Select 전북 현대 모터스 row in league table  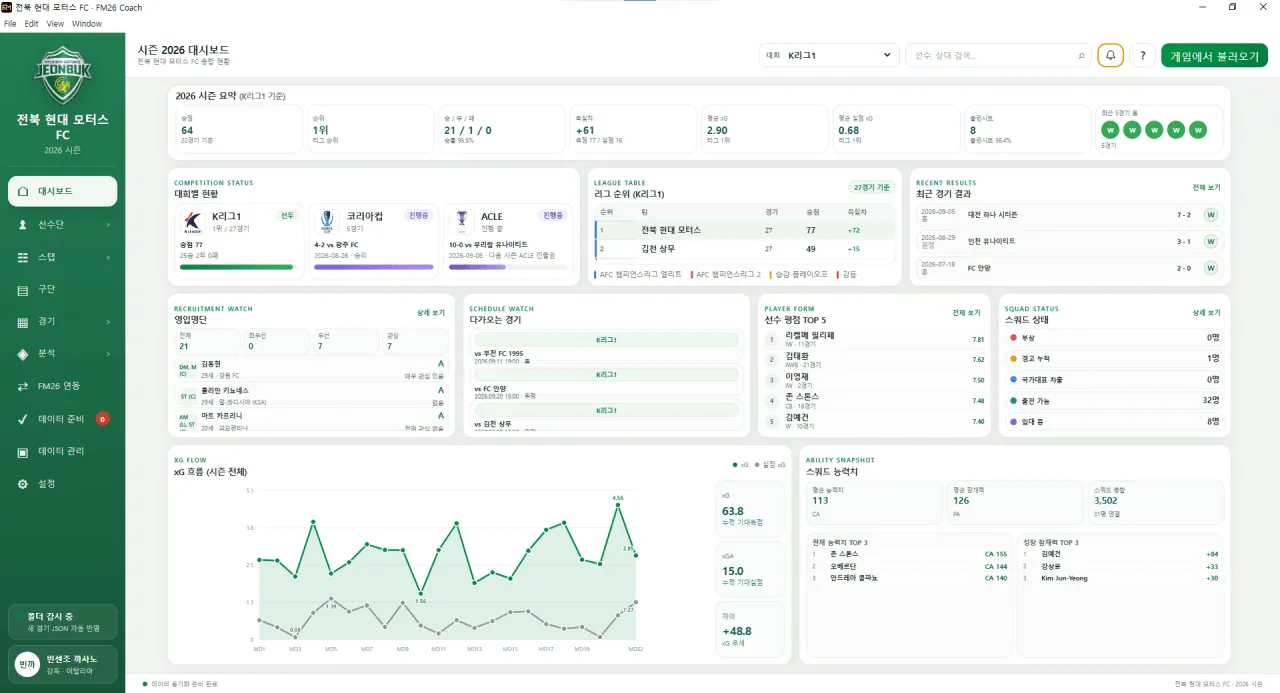[744, 230]
